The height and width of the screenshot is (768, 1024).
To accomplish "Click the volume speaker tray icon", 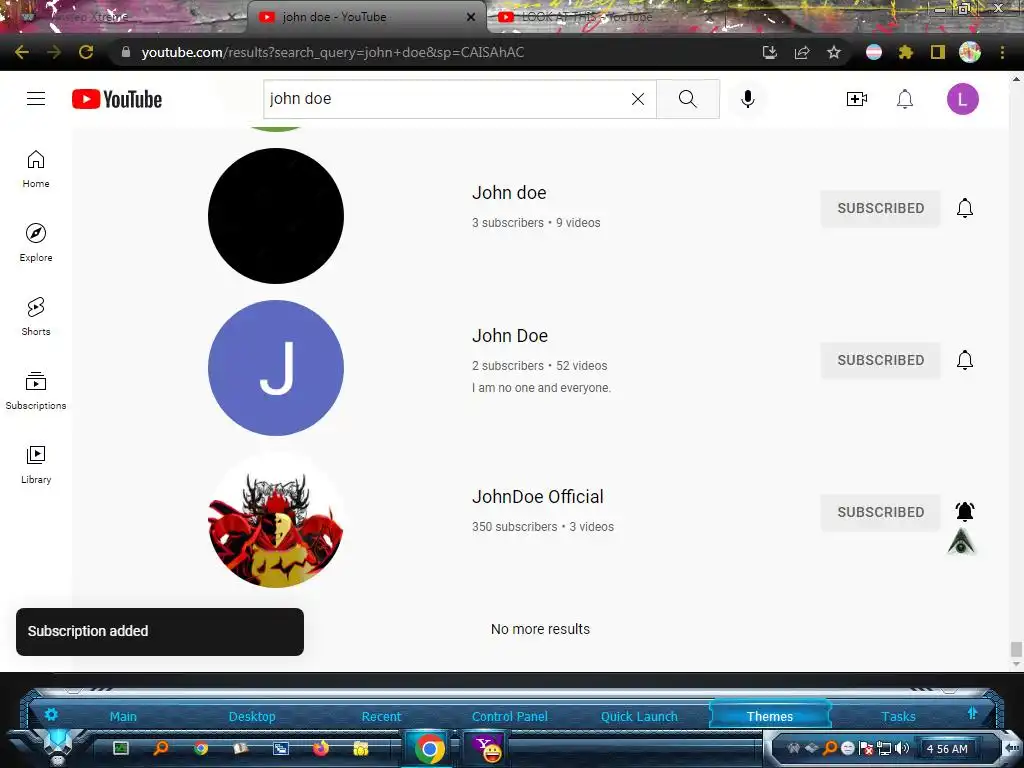I will [902, 748].
